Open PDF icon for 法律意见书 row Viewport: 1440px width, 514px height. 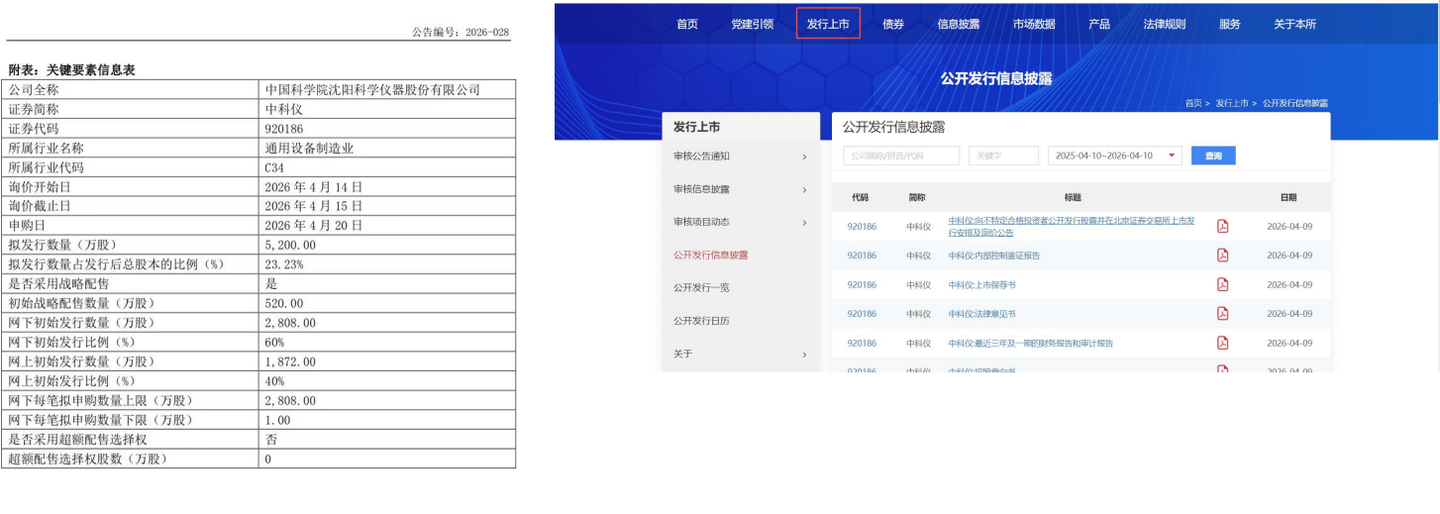click(1222, 313)
